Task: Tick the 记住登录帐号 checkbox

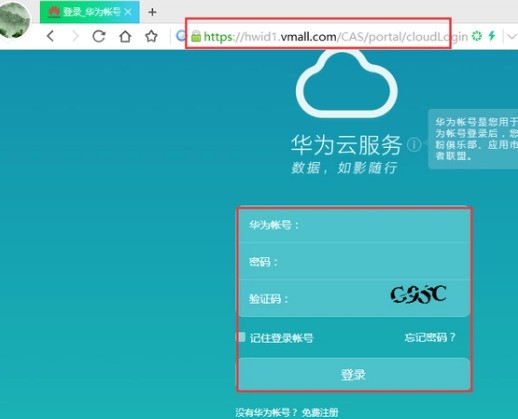Action: click(242, 337)
